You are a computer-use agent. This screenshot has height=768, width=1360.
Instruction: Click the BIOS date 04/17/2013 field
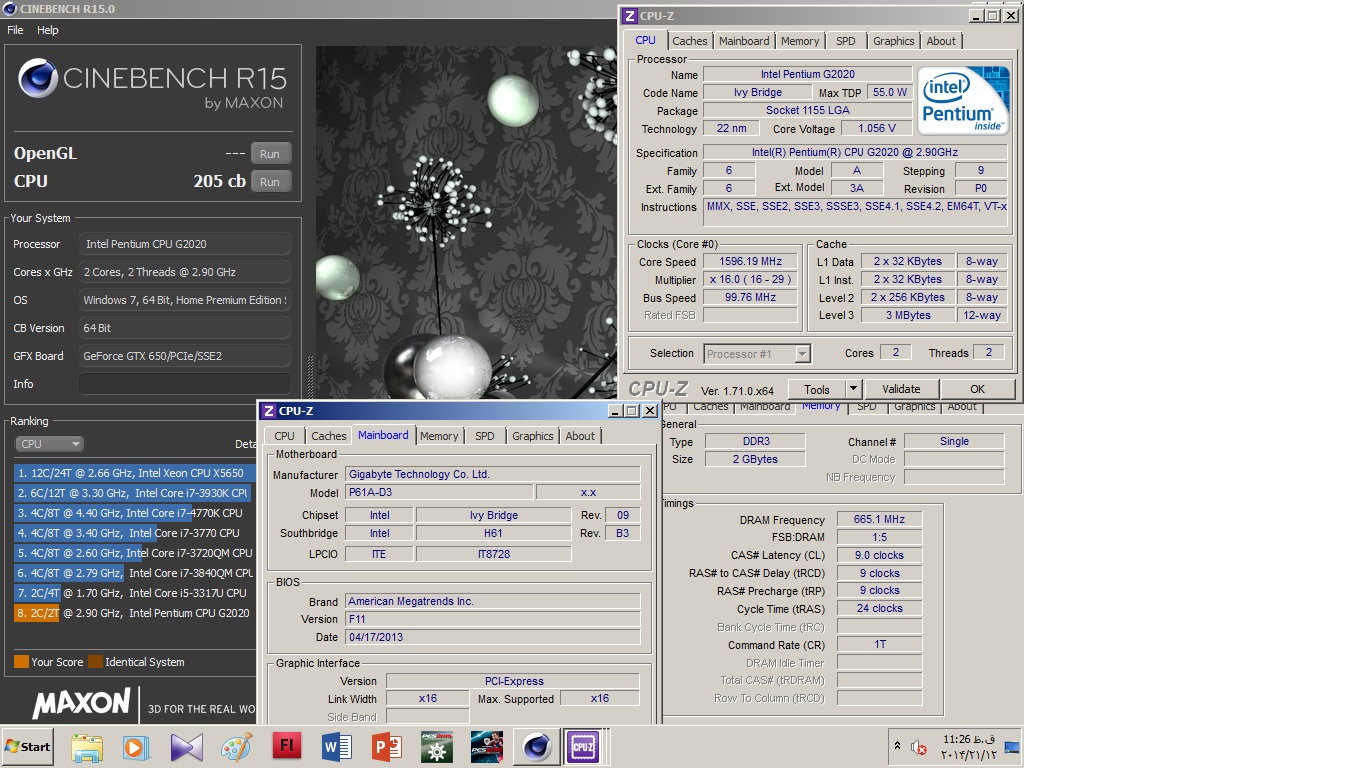click(x=493, y=637)
